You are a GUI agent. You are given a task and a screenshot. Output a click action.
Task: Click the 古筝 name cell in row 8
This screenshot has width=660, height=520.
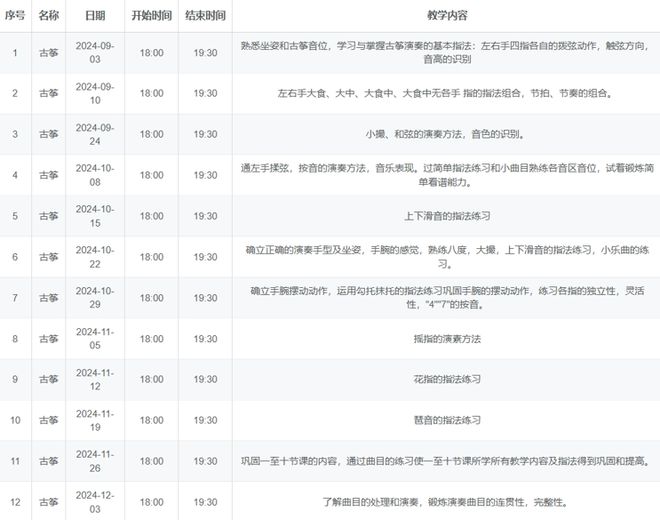pos(48,339)
